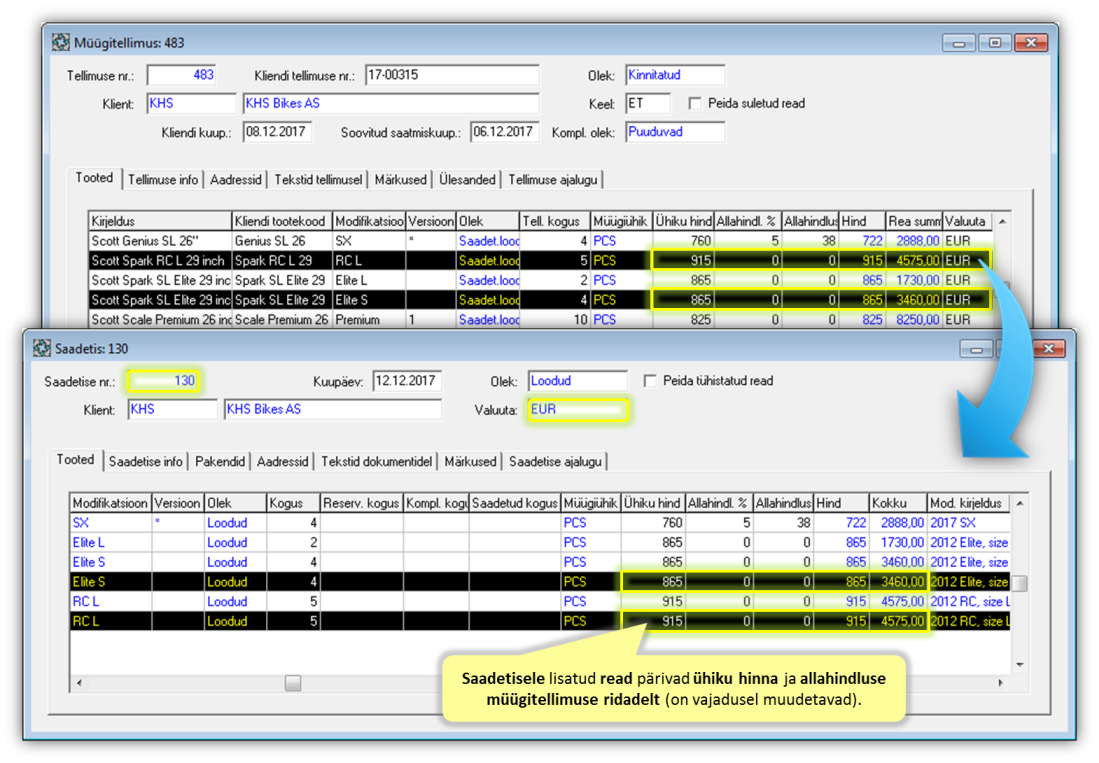This screenshot has width=1099, height=763.
Task: Click the Müügitellimus window title icon
Action: [x=61, y=43]
